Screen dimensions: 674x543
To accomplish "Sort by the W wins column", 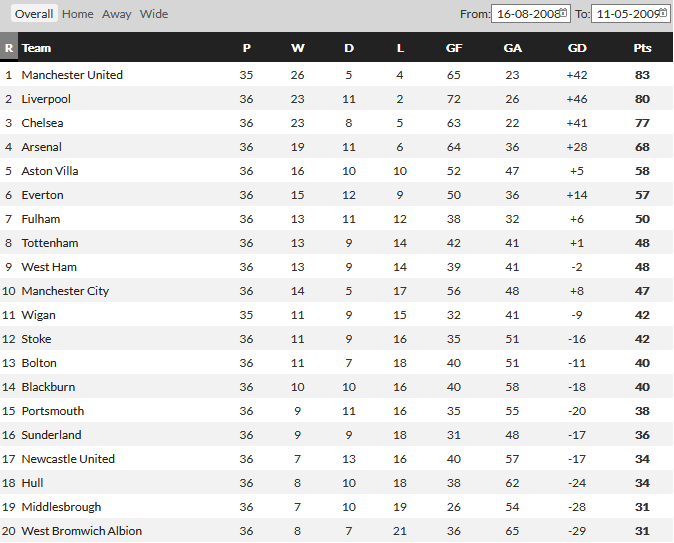I will 297,48.
